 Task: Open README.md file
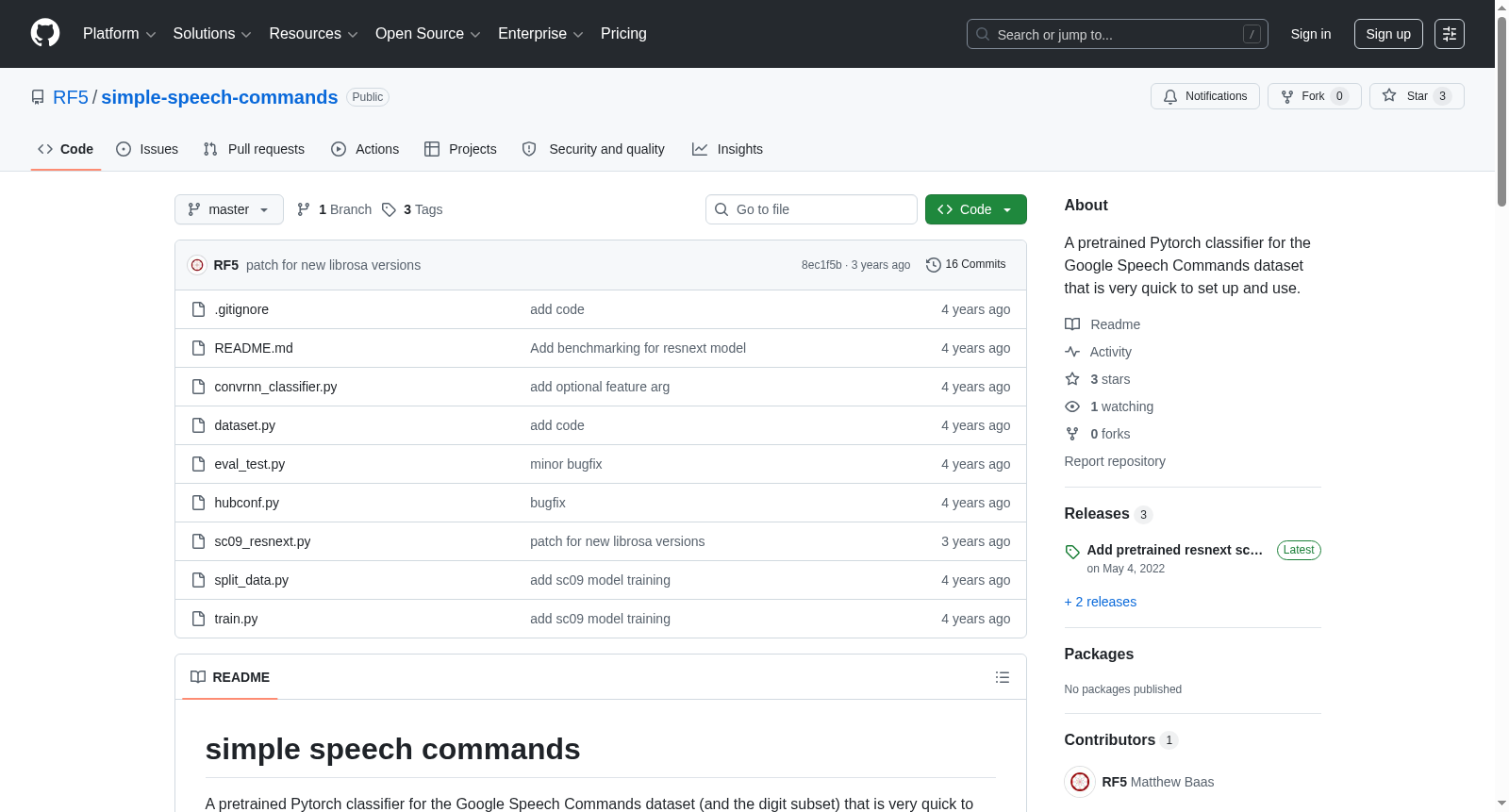254,348
